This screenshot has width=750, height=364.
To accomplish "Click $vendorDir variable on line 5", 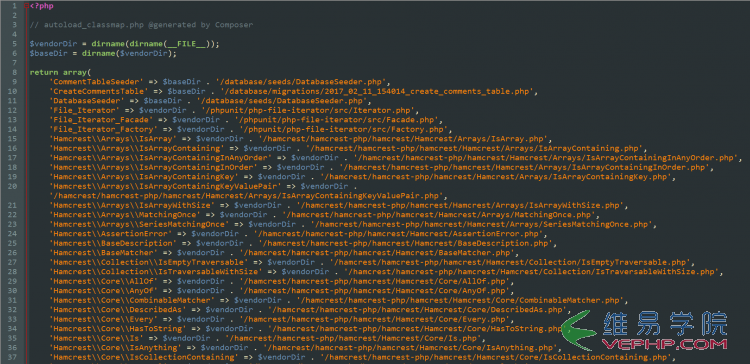I will pos(53,44).
